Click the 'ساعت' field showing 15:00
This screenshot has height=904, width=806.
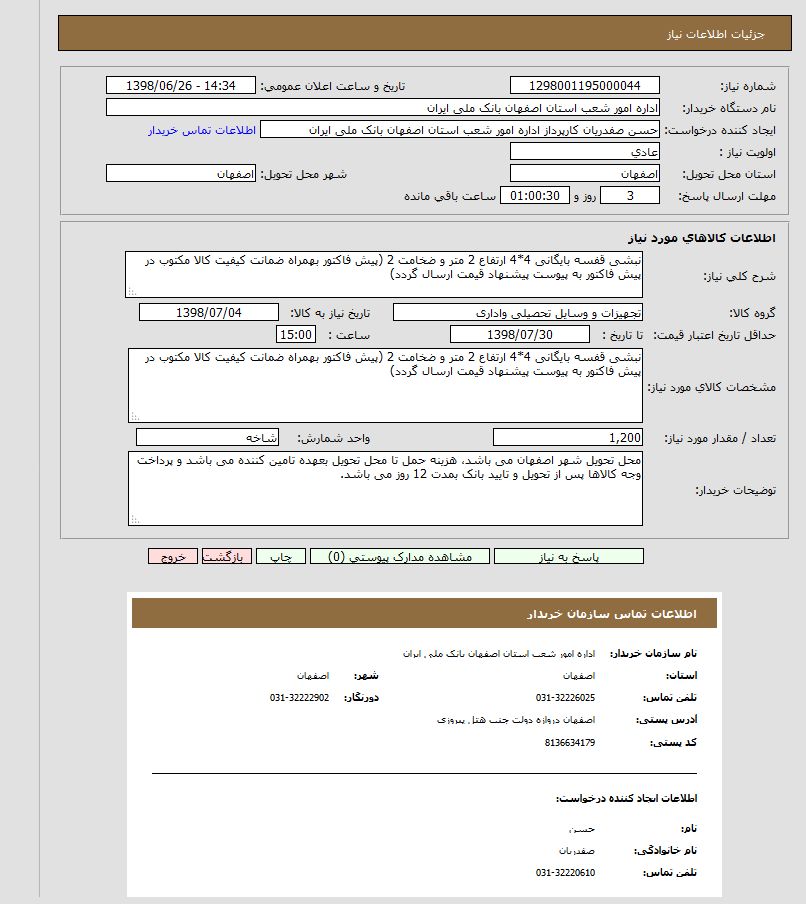pos(295,335)
